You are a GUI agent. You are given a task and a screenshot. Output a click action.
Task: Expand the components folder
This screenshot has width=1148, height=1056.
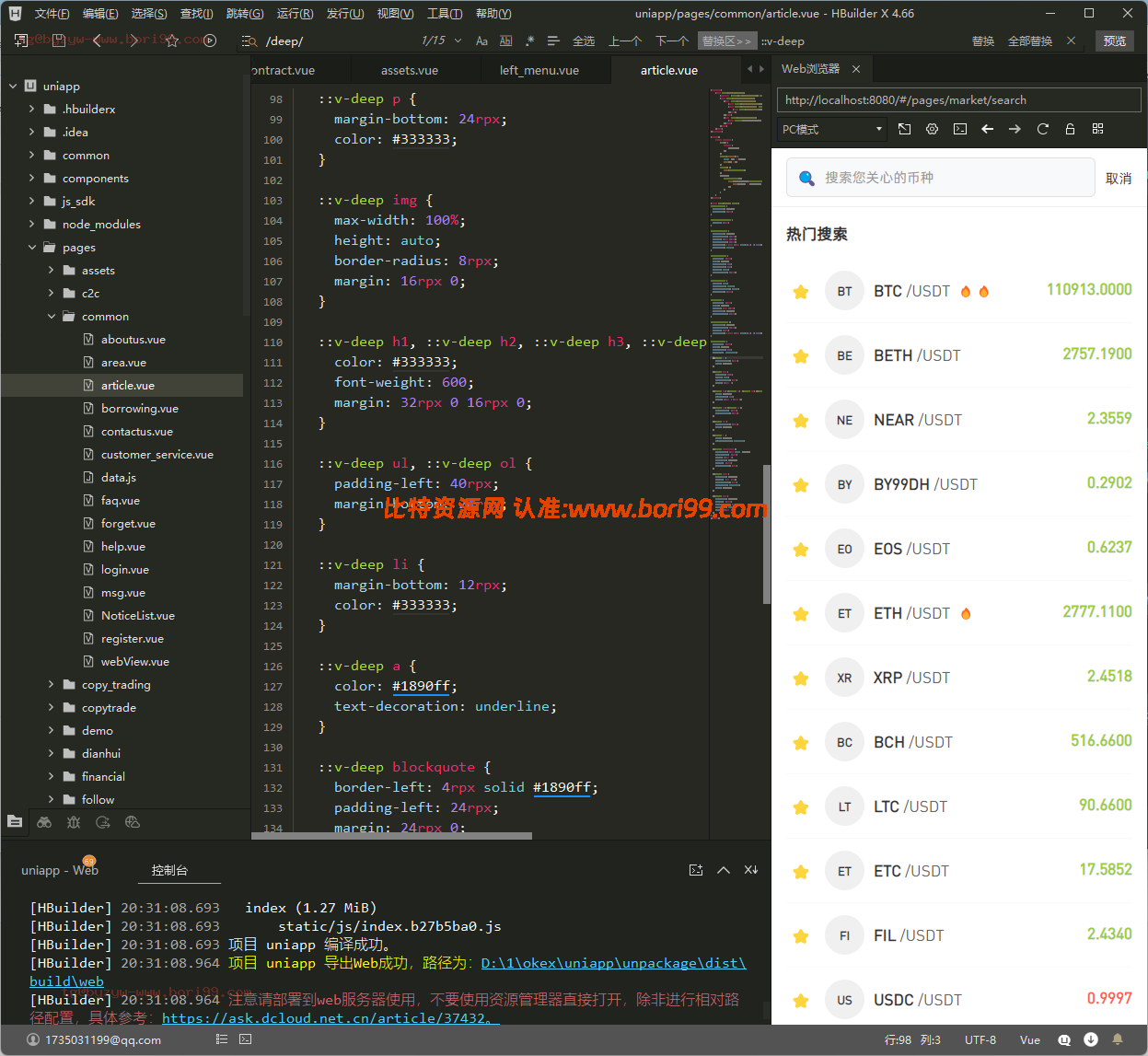[x=32, y=178]
